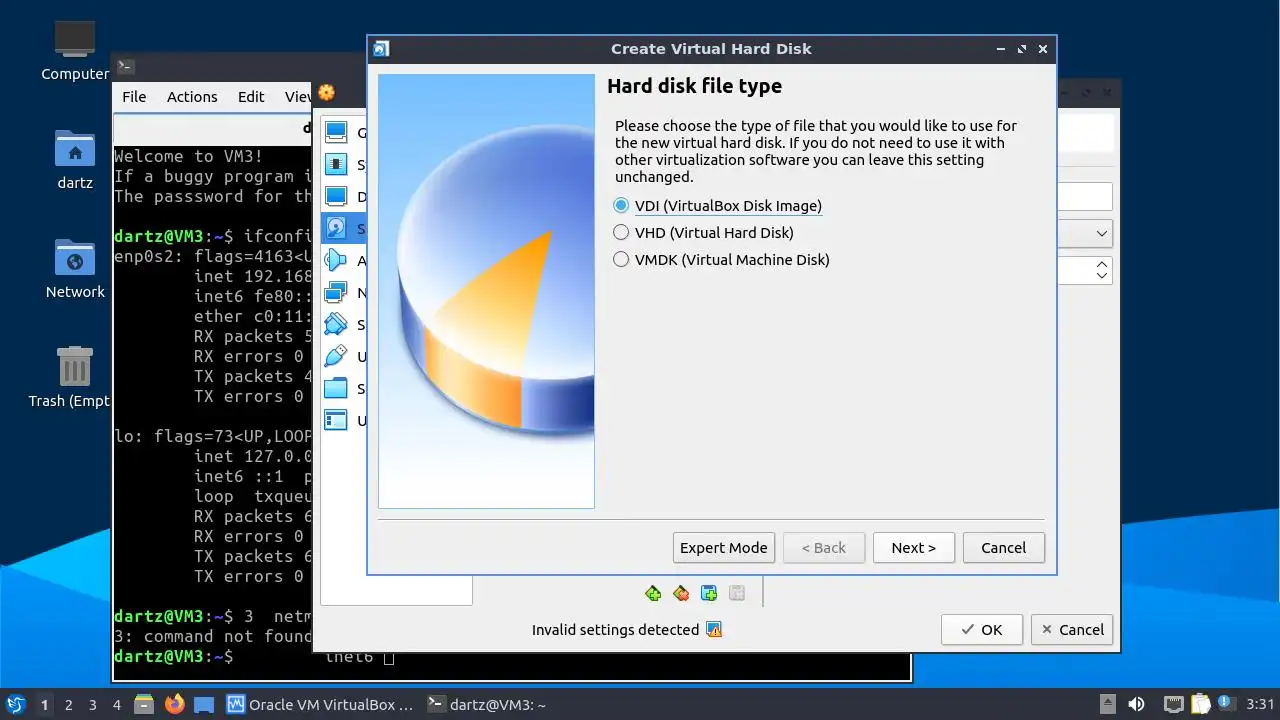
Task: Choose VHD (Virtual Hard Disk) file type
Action: pyautogui.click(x=703, y=233)
